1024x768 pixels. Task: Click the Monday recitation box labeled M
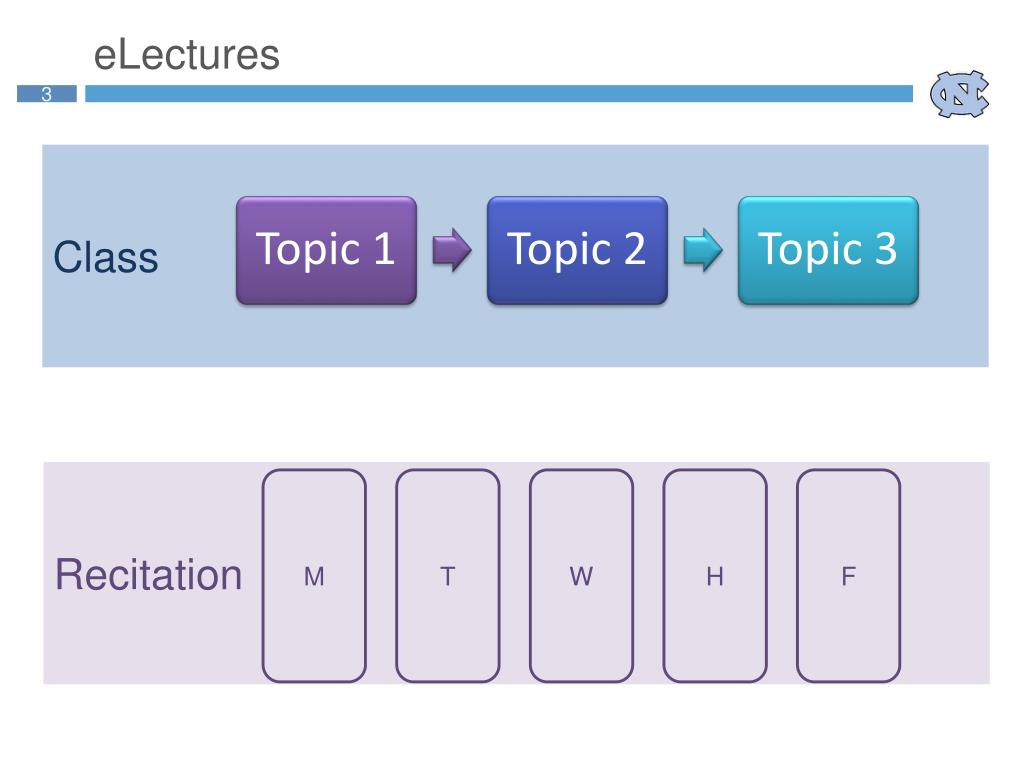[314, 575]
